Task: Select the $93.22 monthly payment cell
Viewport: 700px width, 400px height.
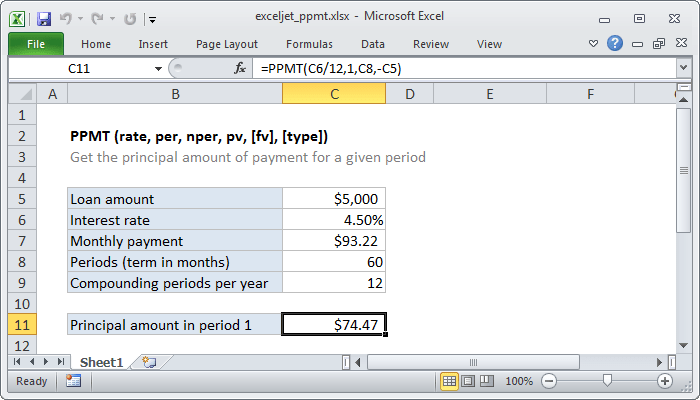Action: tap(334, 241)
